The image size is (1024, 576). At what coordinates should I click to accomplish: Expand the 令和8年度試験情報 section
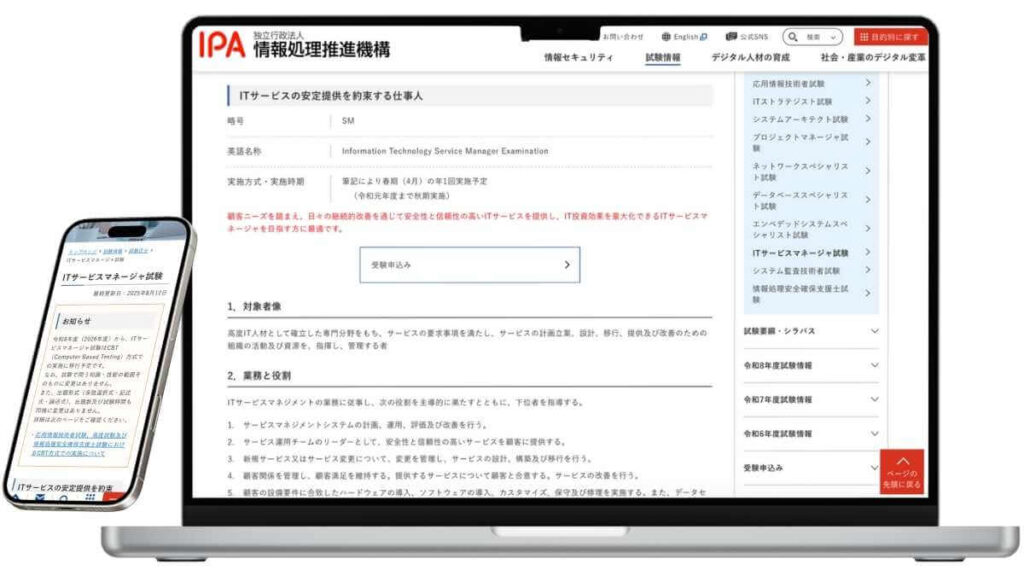(x=874, y=365)
